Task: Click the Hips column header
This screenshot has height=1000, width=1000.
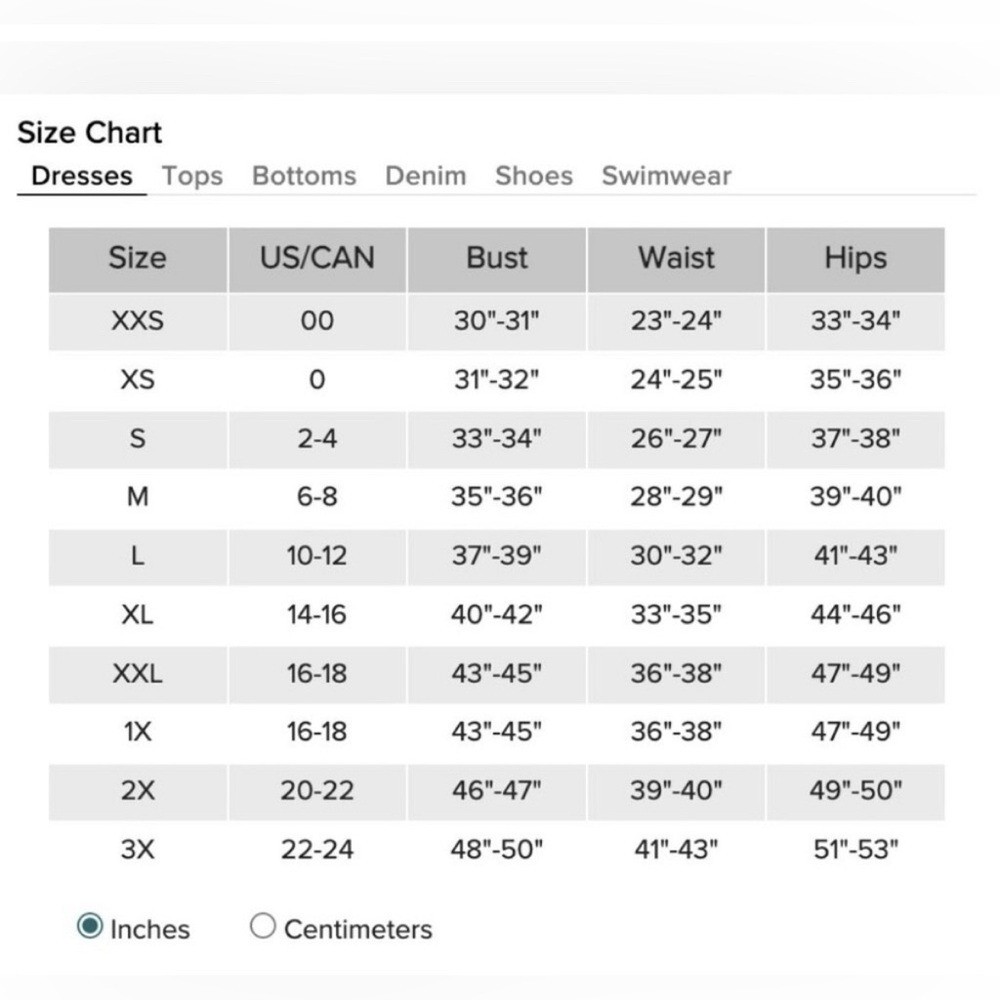Action: (856, 260)
